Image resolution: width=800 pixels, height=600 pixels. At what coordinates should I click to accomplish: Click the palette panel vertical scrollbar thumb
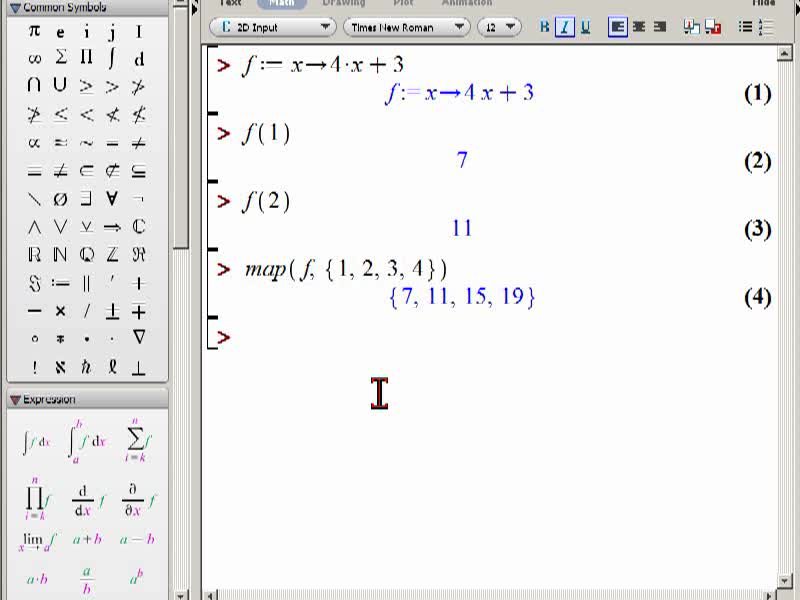click(x=180, y=128)
